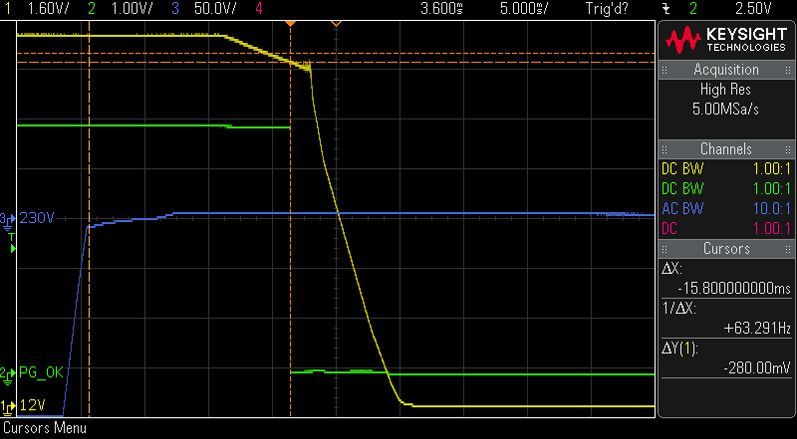This screenshot has height=439, width=797.
Task: Click the 3.600 ms delay readout
Action: click(442, 9)
